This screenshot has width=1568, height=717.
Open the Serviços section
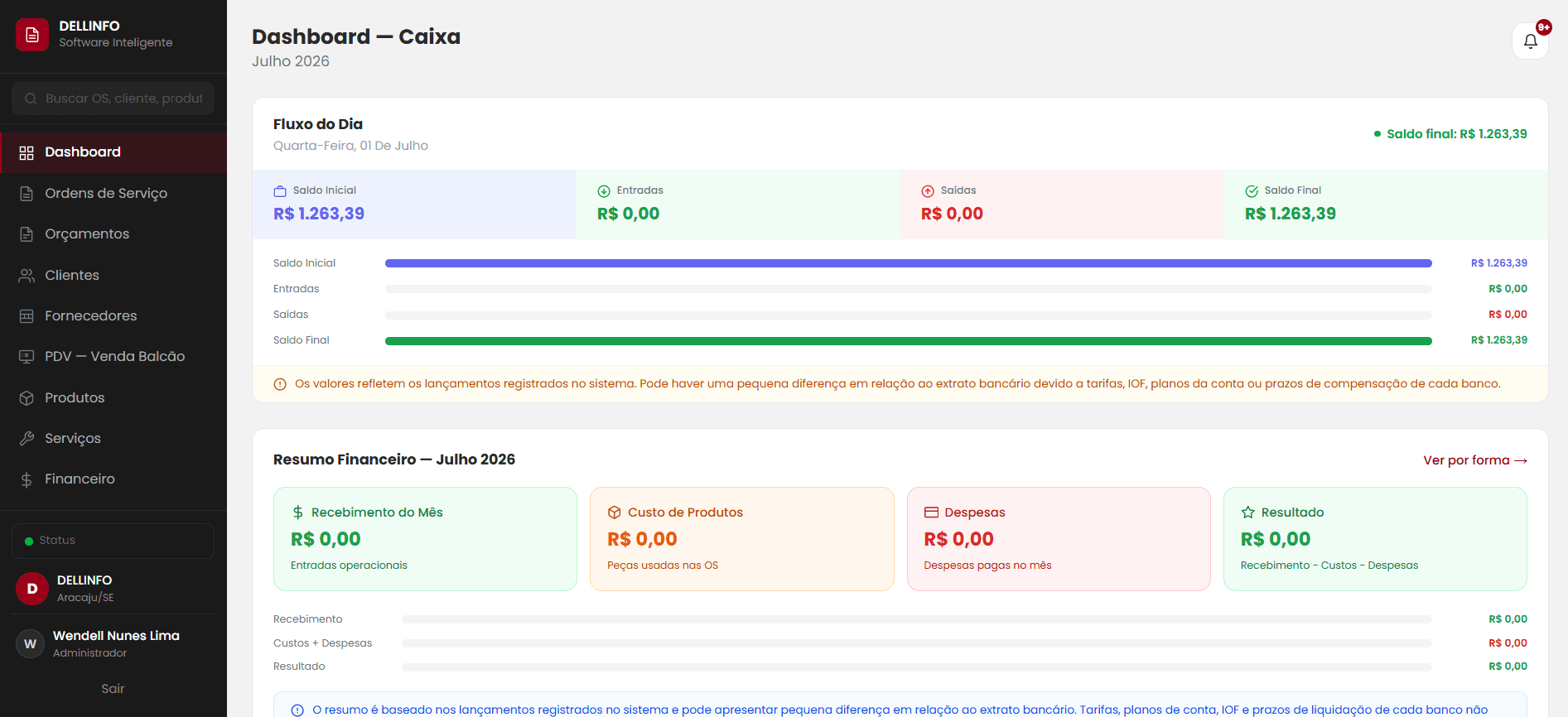coord(113,438)
